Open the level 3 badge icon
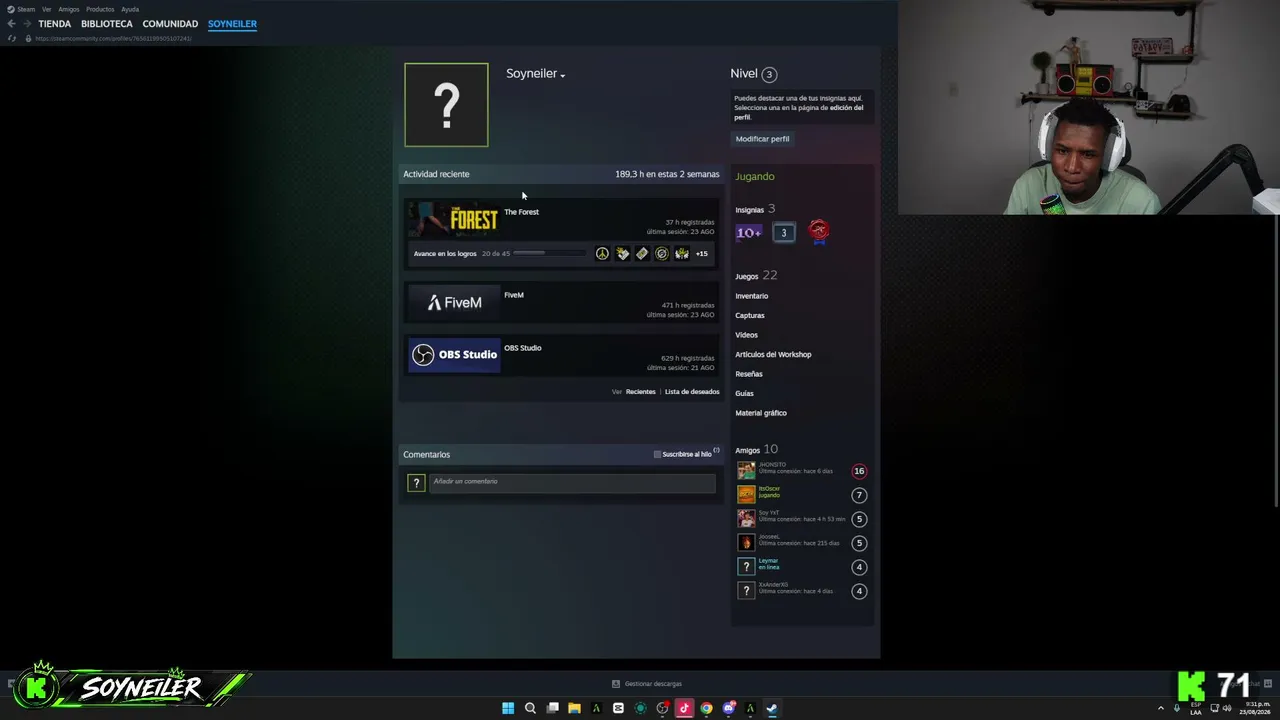Image resolution: width=1280 pixels, height=720 pixels. coord(784,232)
